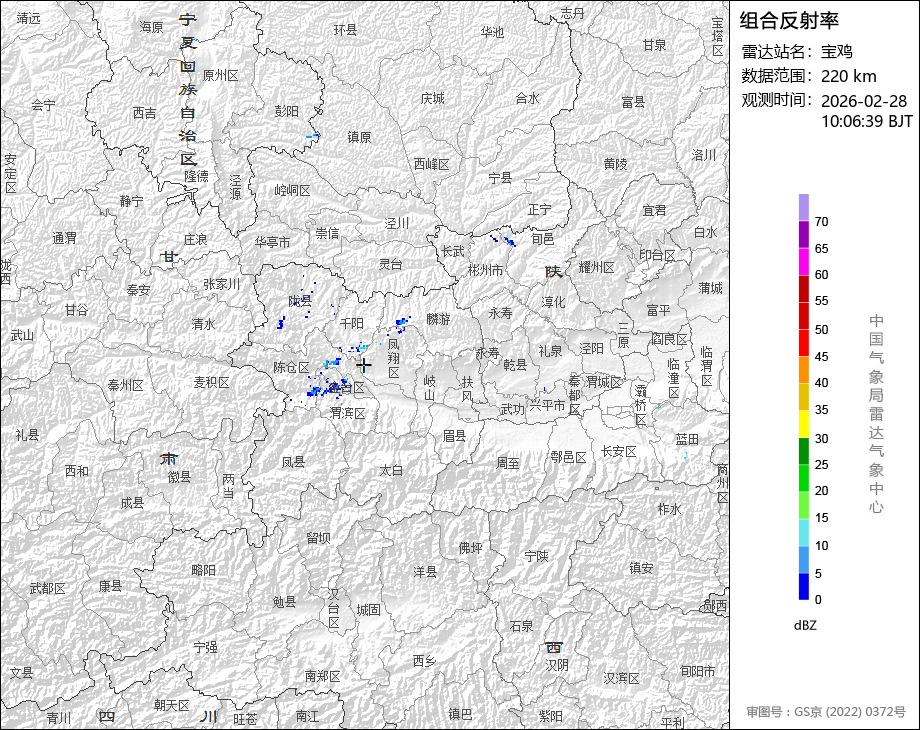Viewport: 920px width, 730px height.
Task: Pick the cyan 10–15 dBZ legend color
Action: coord(804,532)
